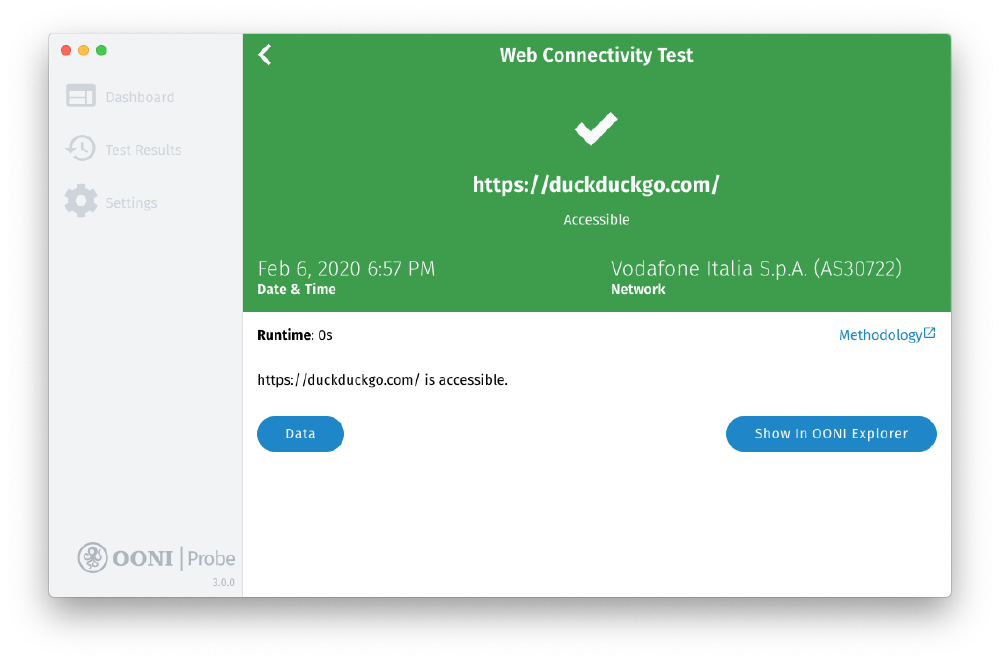Screen dimensions: 1000x662
Task: Click the green macOS zoom button
Action: 101,49
